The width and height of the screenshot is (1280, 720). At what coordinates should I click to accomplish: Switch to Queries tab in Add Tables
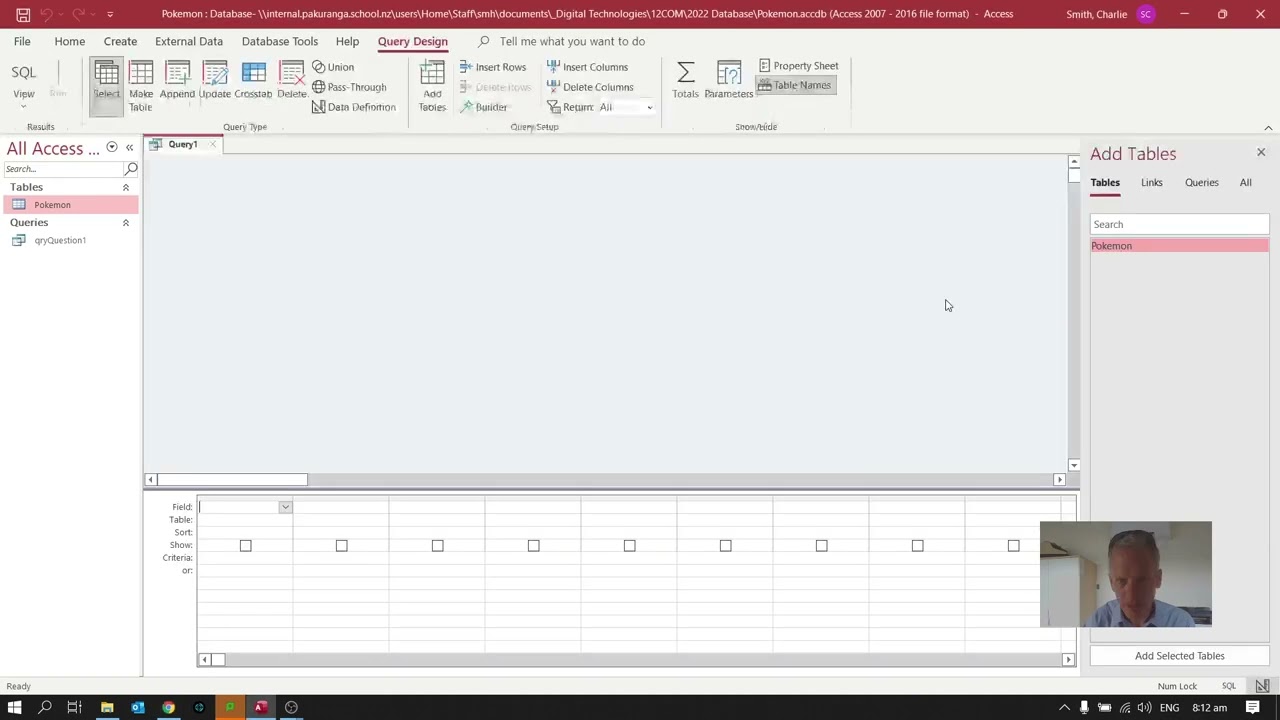click(x=1201, y=182)
